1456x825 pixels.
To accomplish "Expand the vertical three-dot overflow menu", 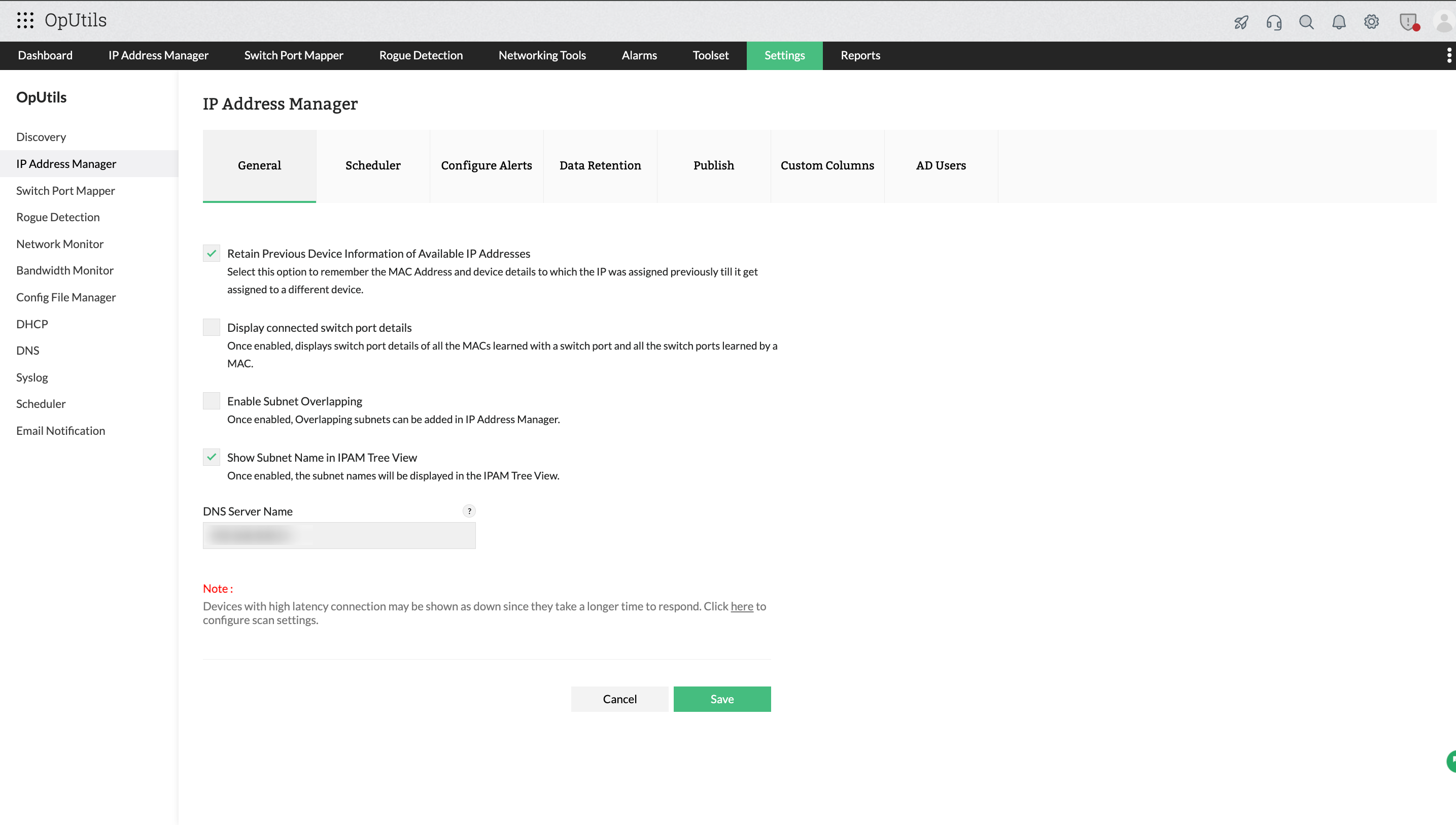I will [1448, 55].
